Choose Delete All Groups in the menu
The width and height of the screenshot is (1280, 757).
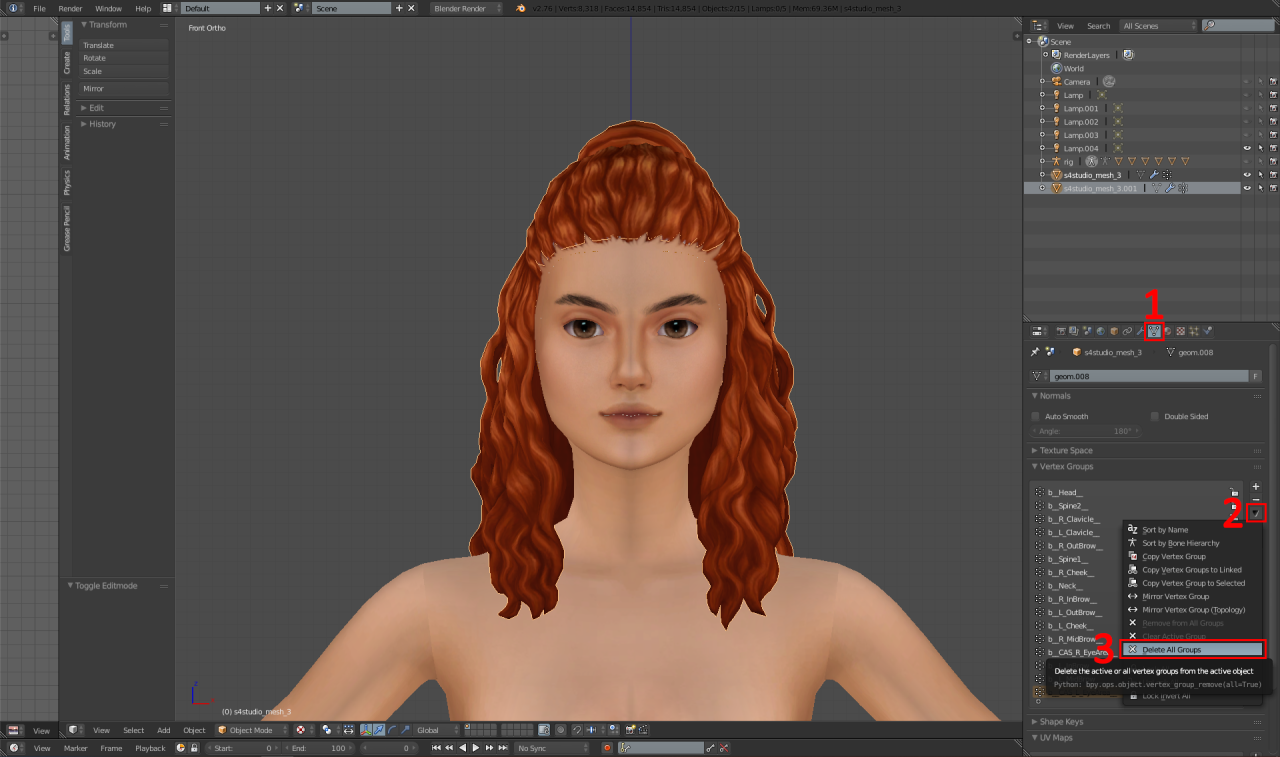(x=1192, y=650)
